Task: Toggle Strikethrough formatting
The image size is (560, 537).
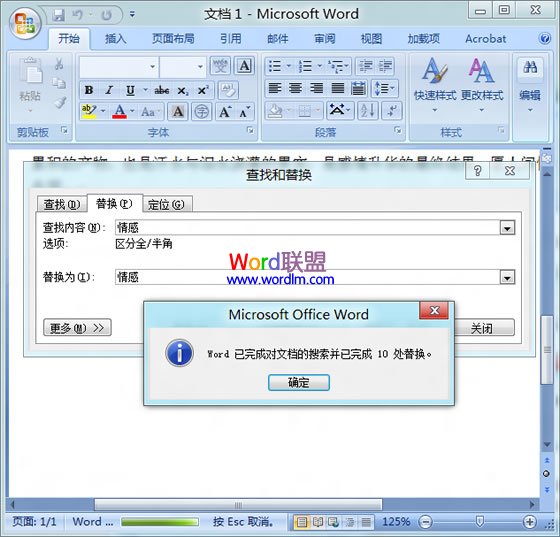Action: pyautogui.click(x=161, y=90)
